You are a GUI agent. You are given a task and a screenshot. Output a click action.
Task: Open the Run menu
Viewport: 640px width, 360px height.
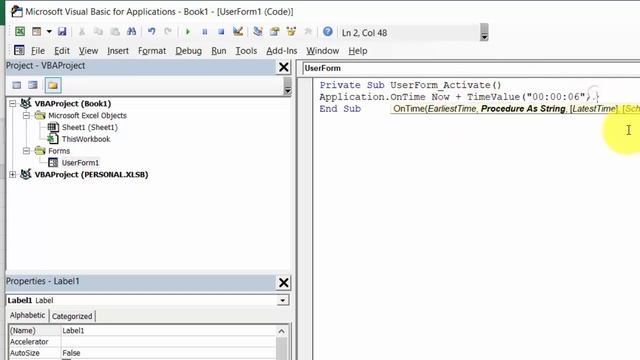tap(219, 51)
